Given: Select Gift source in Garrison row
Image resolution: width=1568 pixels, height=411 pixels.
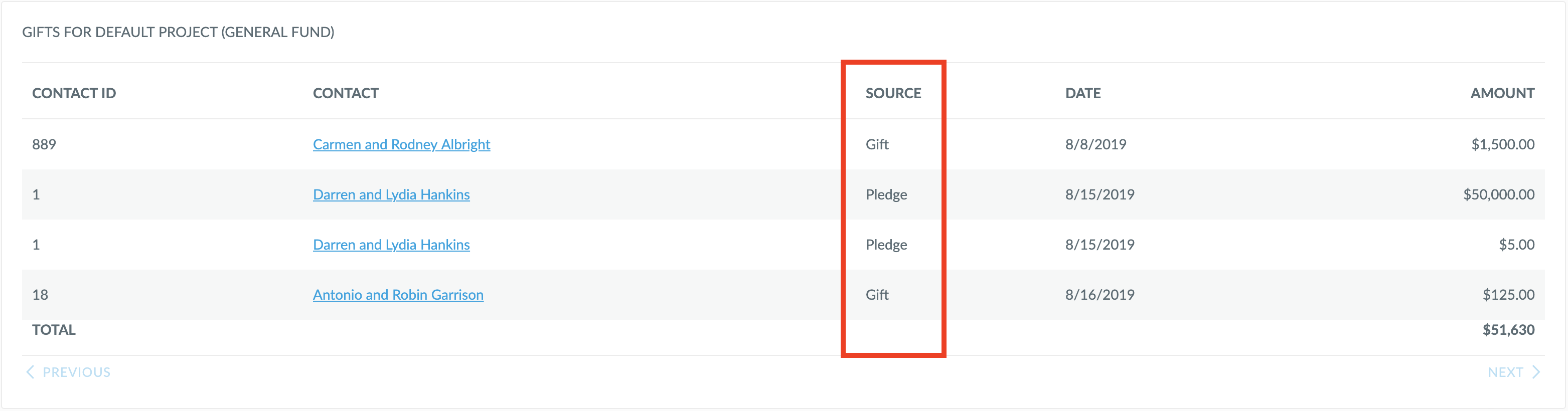Looking at the screenshot, I should click(877, 295).
